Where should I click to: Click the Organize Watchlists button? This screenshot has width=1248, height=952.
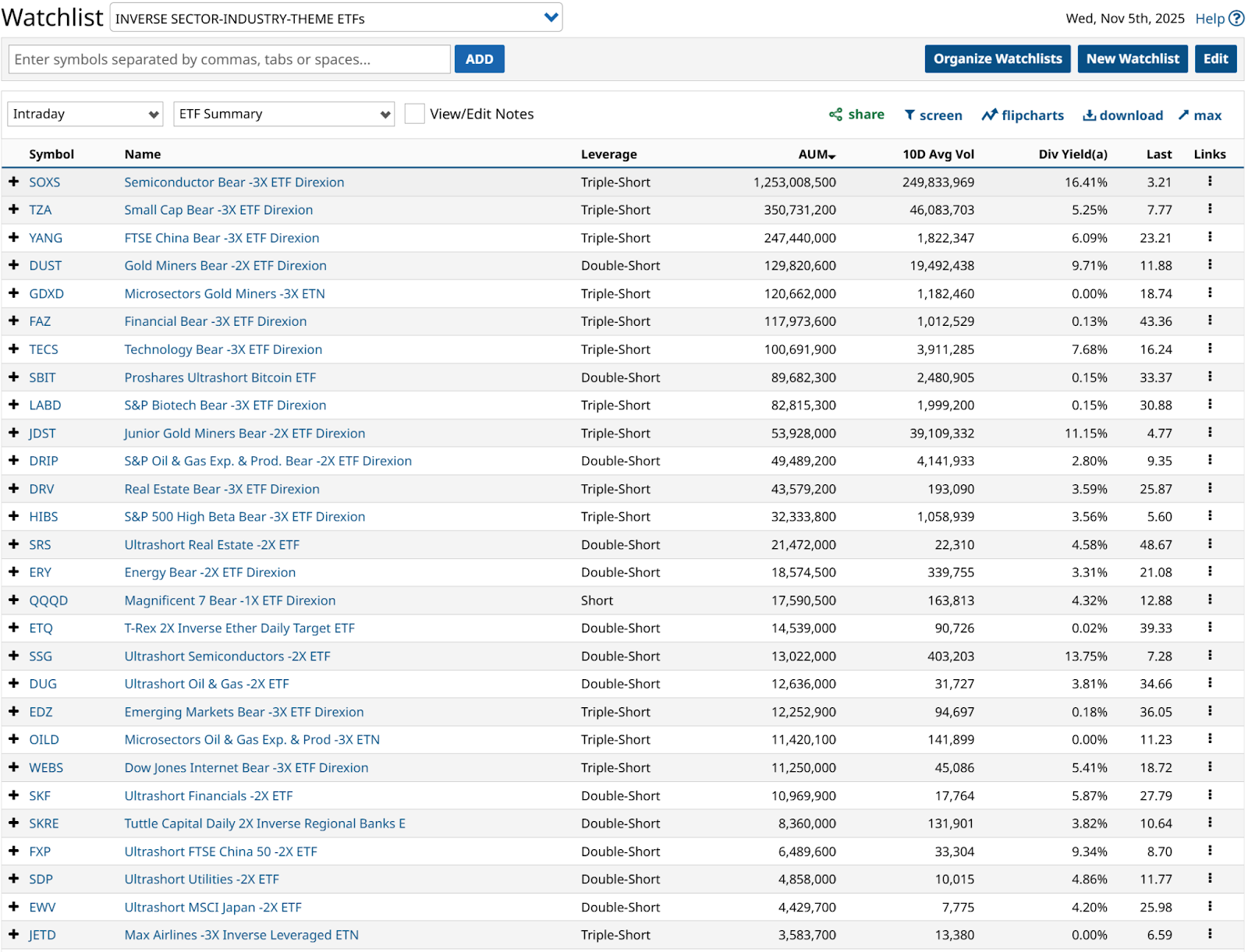click(x=997, y=58)
